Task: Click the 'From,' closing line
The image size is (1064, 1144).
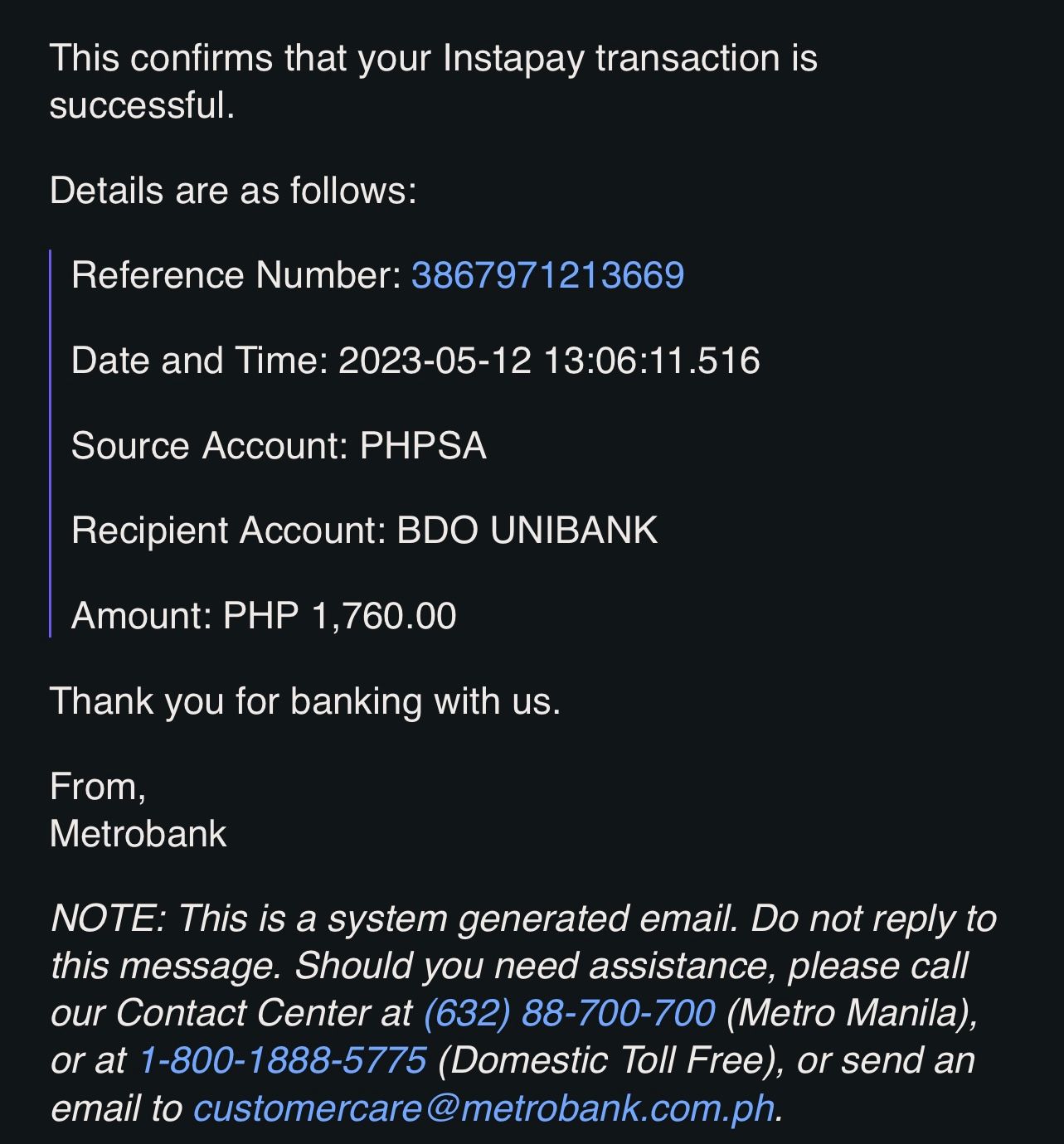Action: pos(98,787)
